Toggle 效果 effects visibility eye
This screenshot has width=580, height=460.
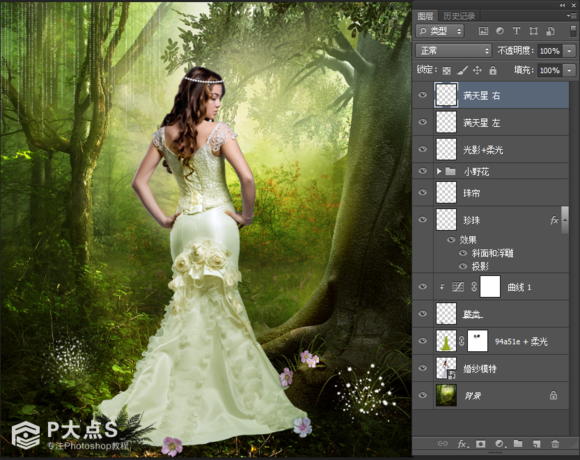click(x=451, y=240)
